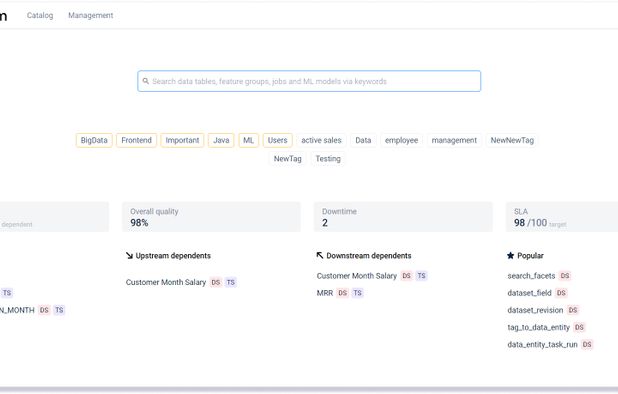Image resolution: width=618 pixels, height=394 pixels.
Task: Focus the keyword search field
Action: (309, 81)
